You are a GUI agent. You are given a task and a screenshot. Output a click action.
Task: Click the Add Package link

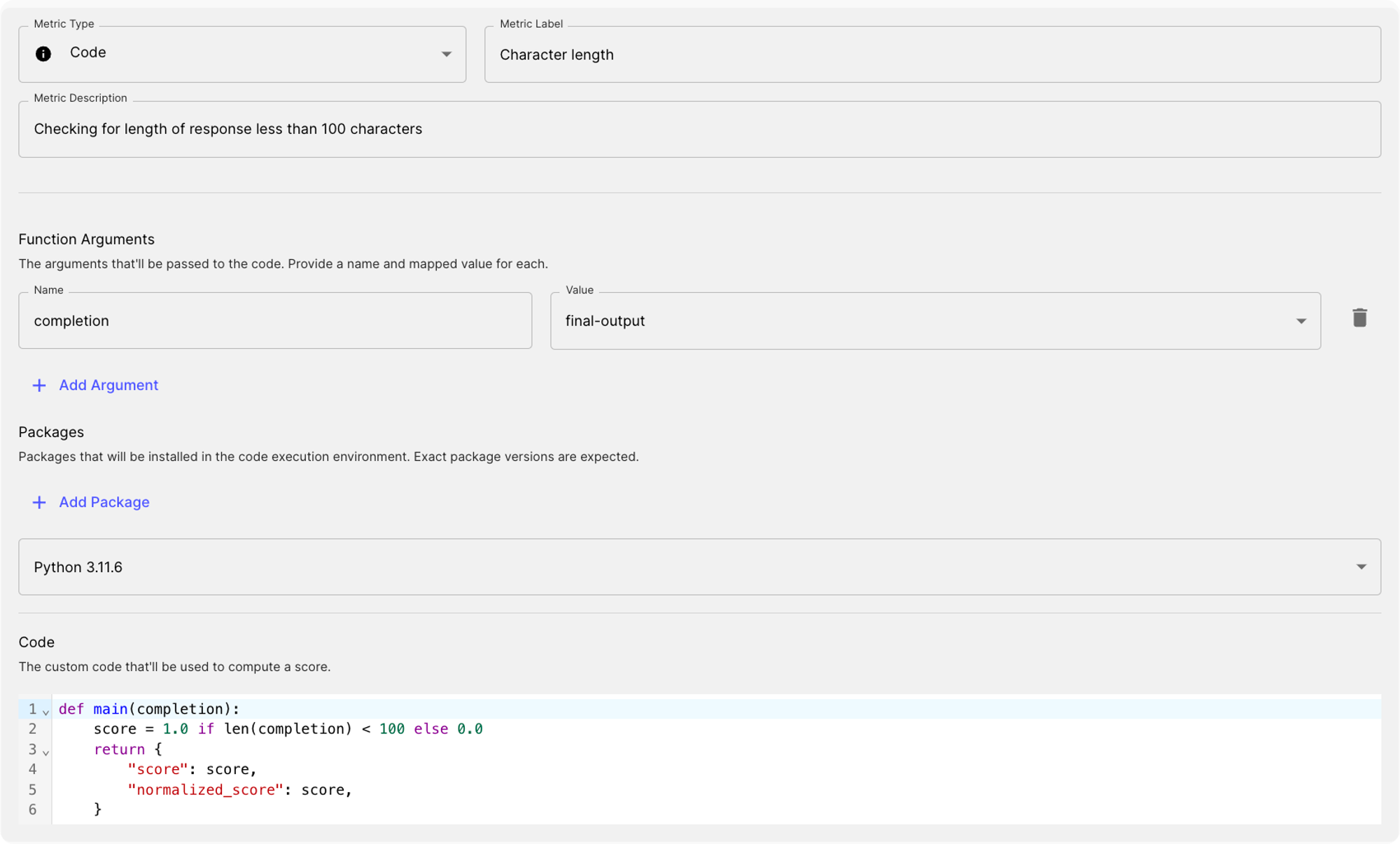(x=104, y=502)
